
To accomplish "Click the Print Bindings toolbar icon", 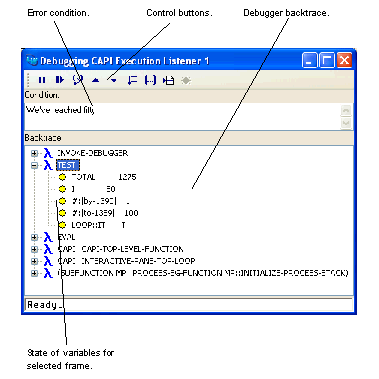I will click(x=132, y=80).
